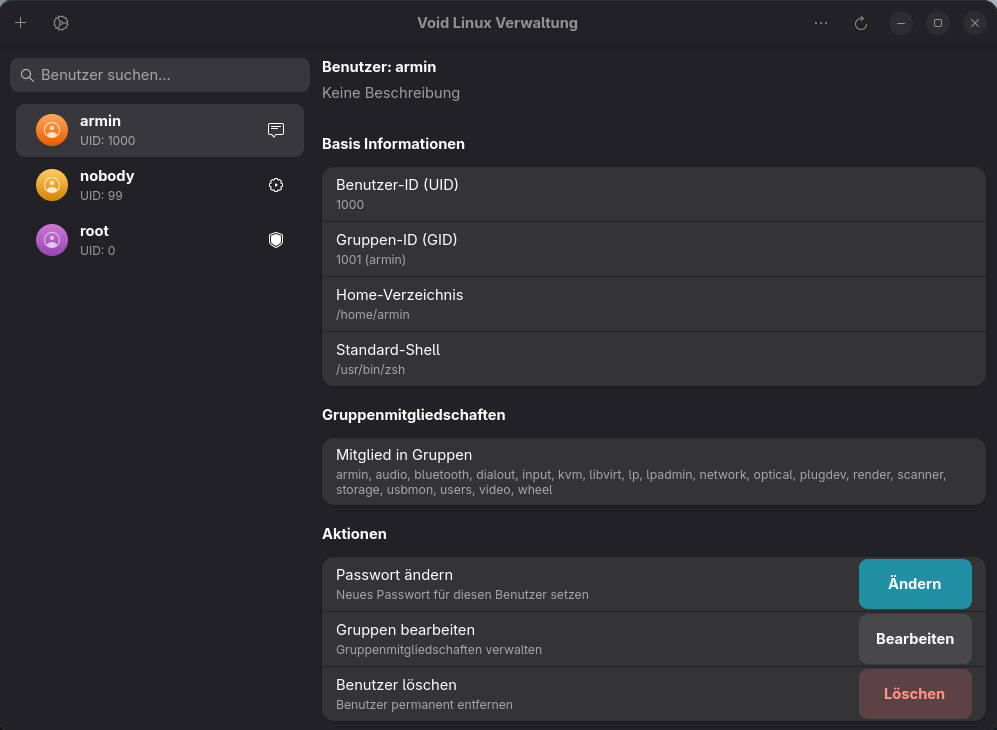
Task: Select the Benutzer-ID (UID) row
Action: point(653,194)
